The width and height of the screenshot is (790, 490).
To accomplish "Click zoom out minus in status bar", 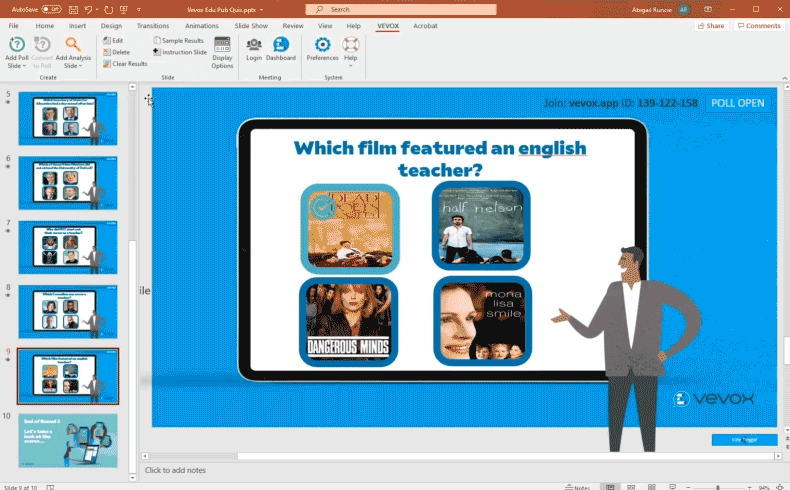I will pos(688,487).
